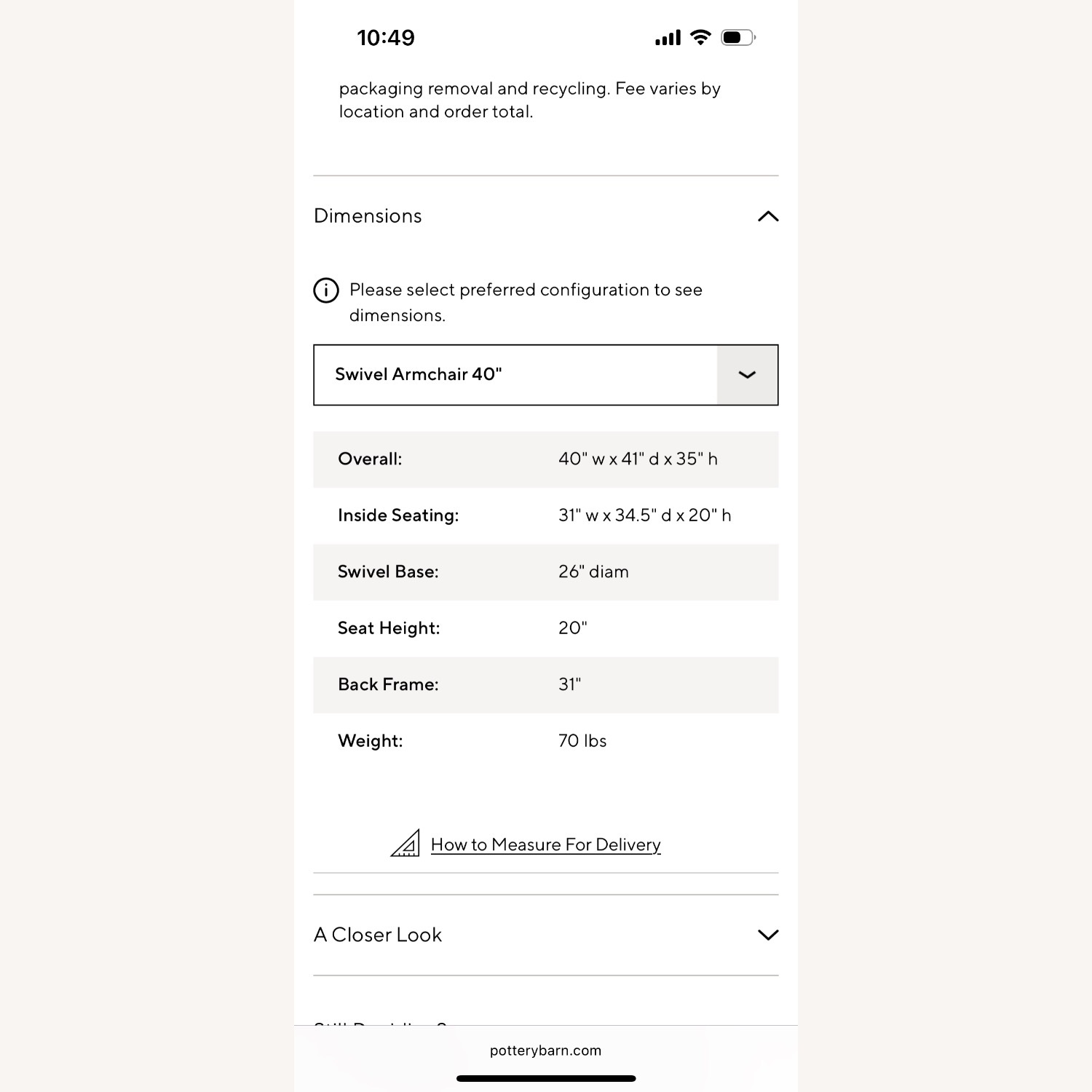Tap the 10:49 clock in status bar
1092x1092 pixels.
[x=385, y=38]
